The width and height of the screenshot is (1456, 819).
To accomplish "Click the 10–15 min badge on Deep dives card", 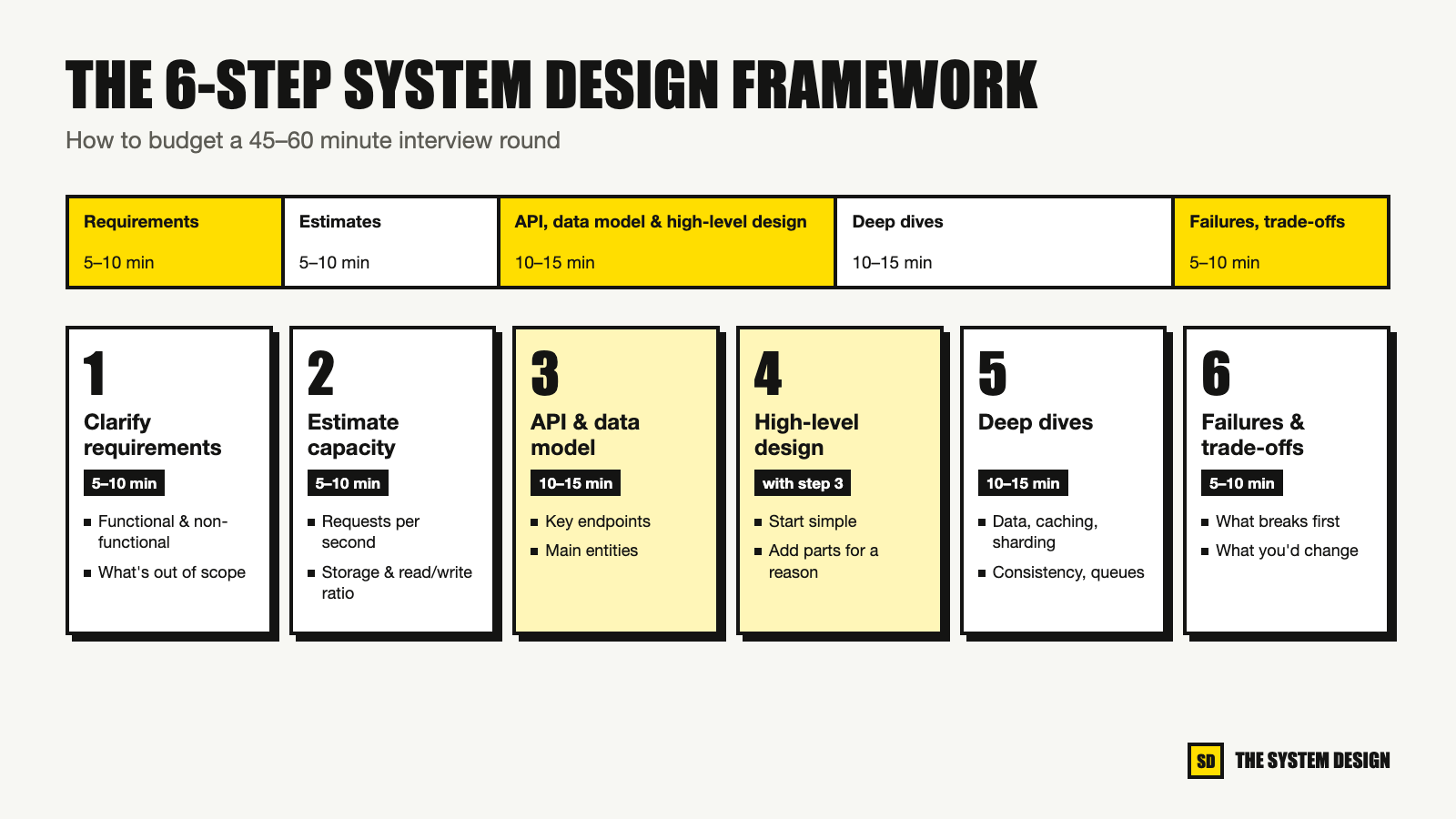I will tap(1023, 483).
